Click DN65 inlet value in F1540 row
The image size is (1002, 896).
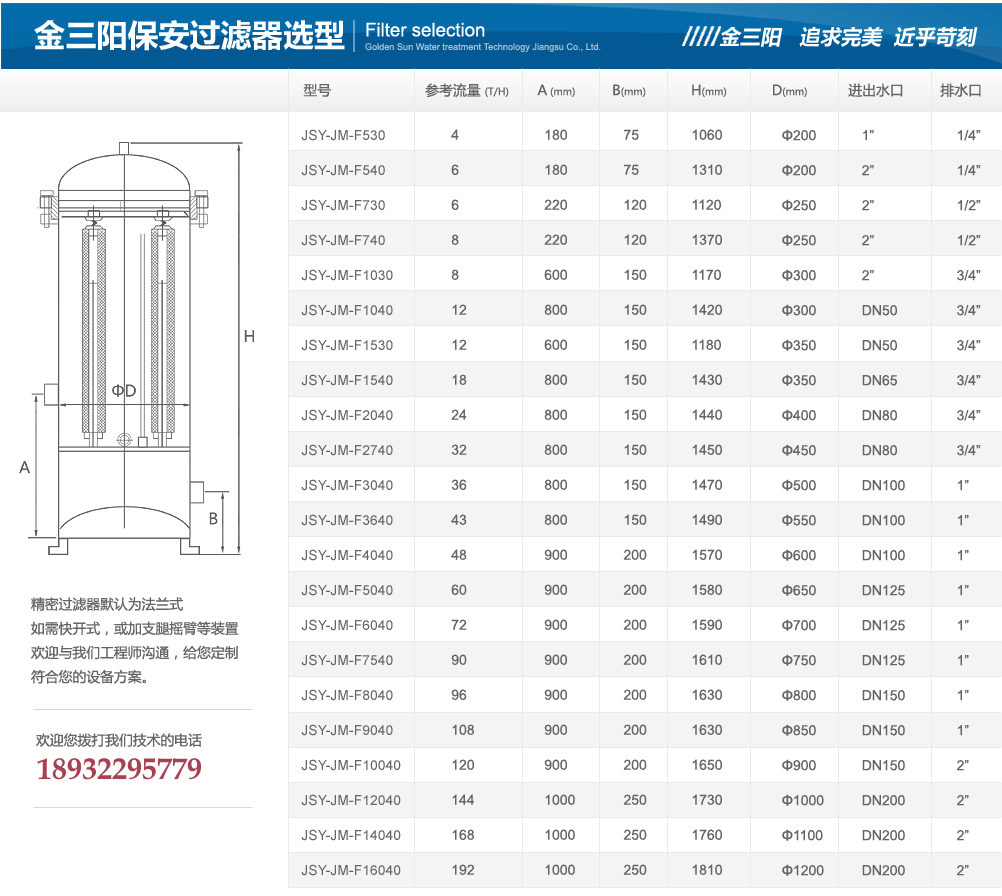(879, 380)
